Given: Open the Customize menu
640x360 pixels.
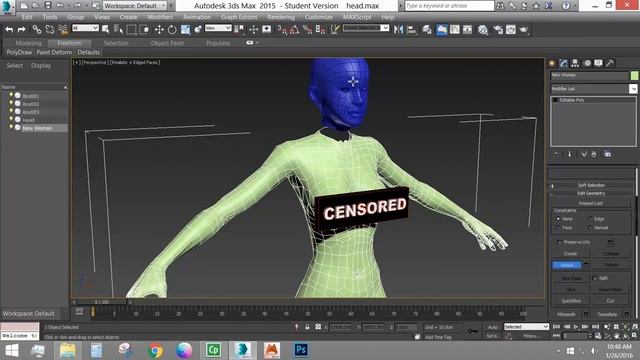Looking at the screenshot, I should point(319,17).
